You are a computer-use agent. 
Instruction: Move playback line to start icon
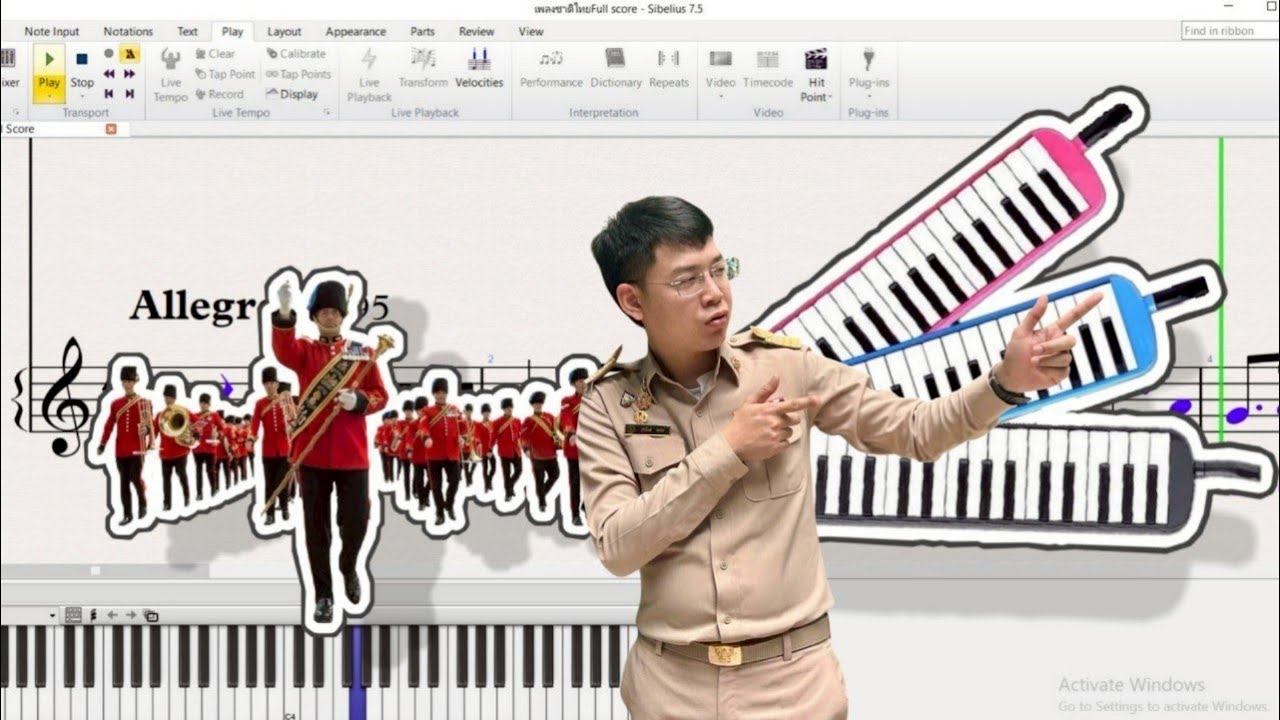109,94
